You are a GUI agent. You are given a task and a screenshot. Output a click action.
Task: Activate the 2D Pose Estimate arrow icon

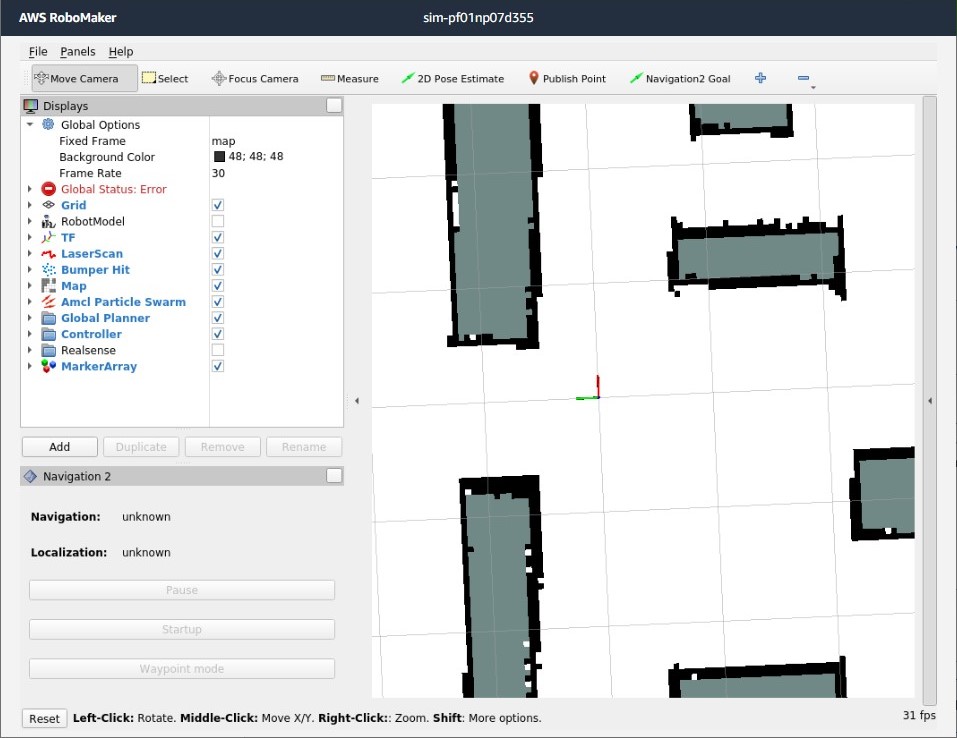tap(408, 78)
